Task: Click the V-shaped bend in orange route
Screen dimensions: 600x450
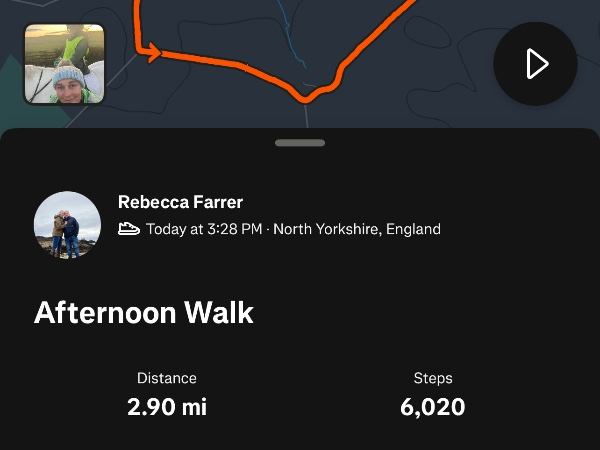Action: (308, 98)
